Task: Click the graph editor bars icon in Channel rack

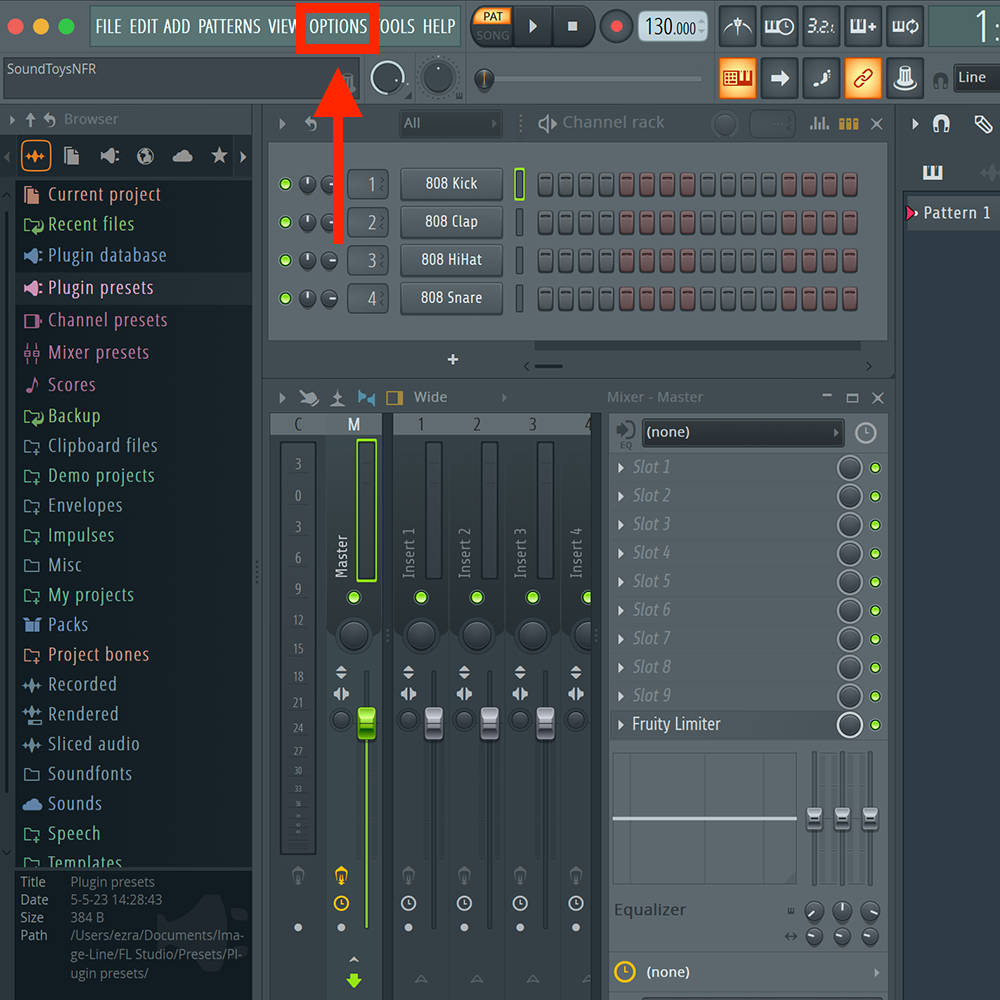Action: click(820, 123)
